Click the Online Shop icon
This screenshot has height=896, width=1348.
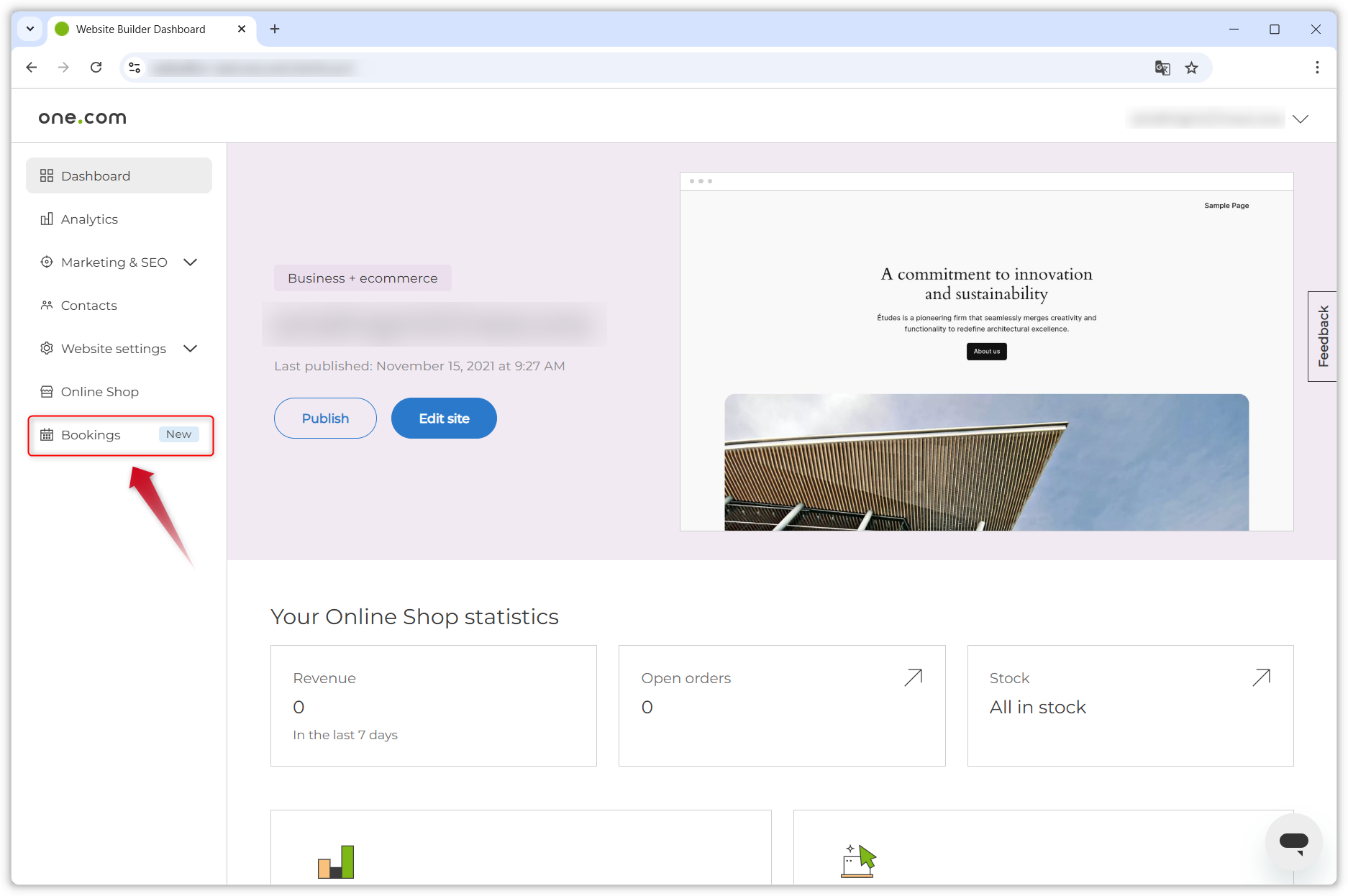(47, 391)
